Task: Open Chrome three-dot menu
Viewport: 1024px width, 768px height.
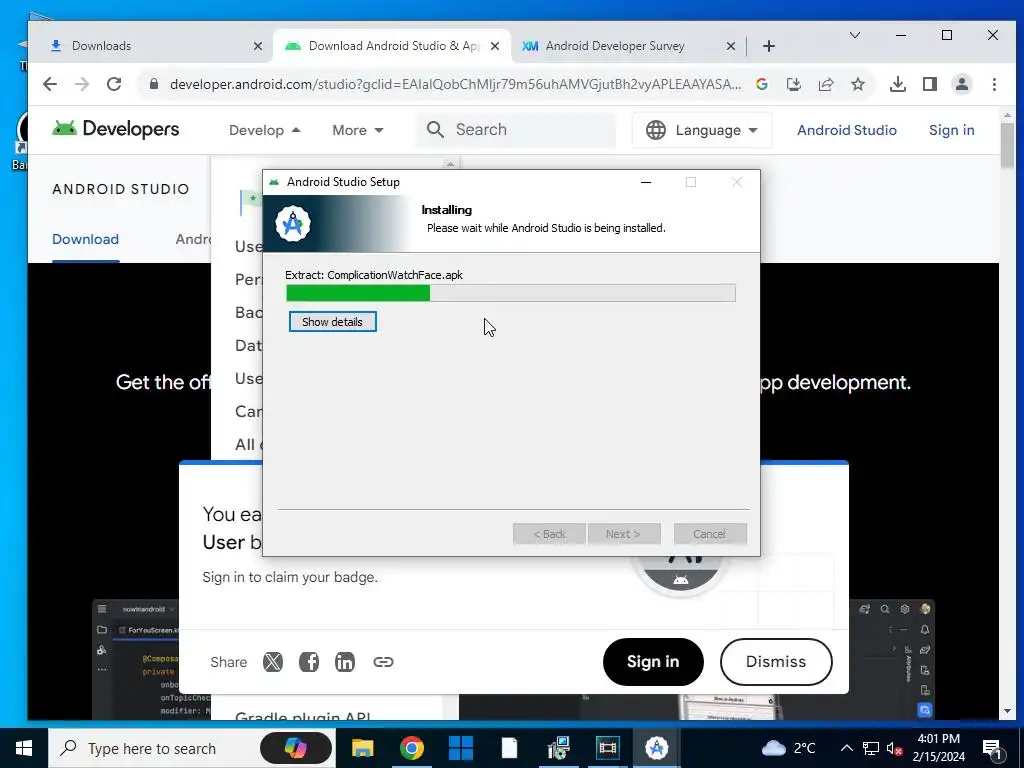Action: pos(994,84)
